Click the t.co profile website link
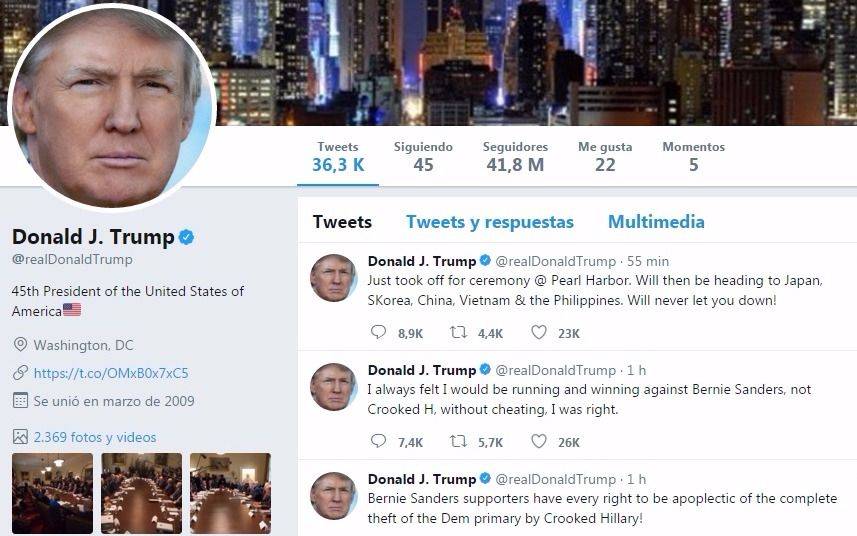The width and height of the screenshot is (857, 536). click(x=111, y=373)
